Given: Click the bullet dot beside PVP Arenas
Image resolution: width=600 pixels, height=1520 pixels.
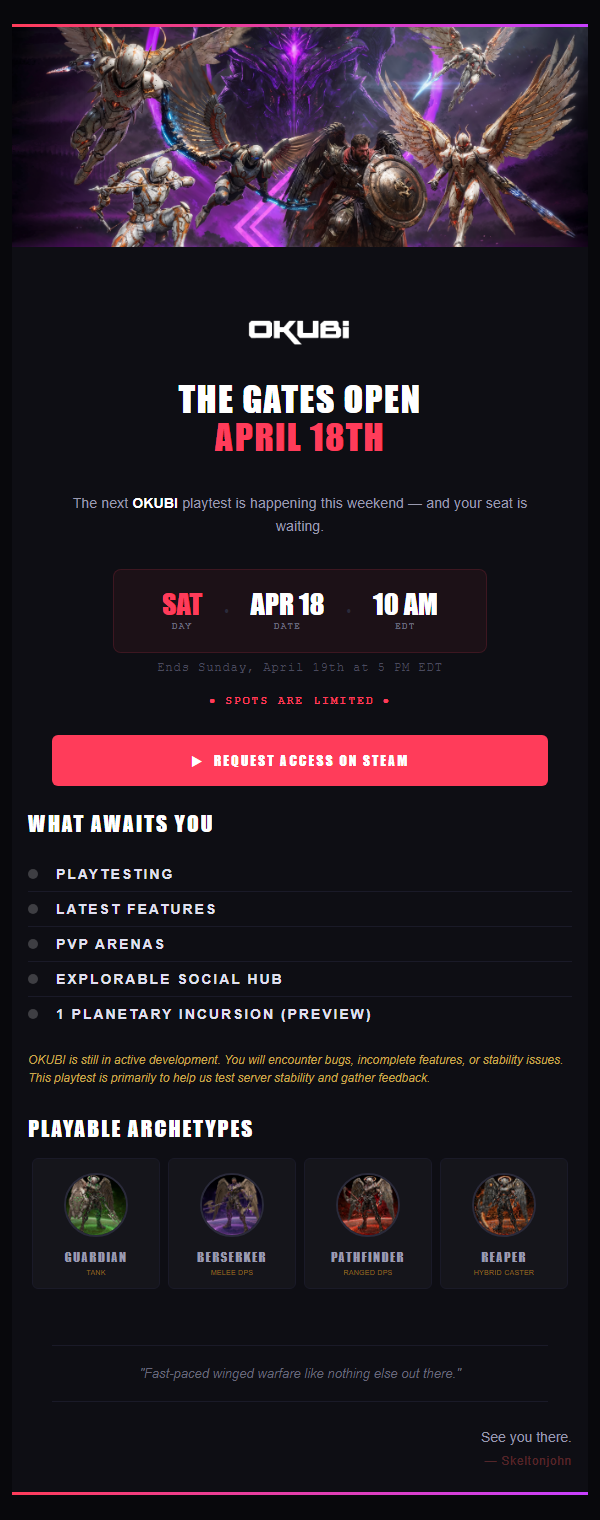Looking at the screenshot, I should coord(33,944).
